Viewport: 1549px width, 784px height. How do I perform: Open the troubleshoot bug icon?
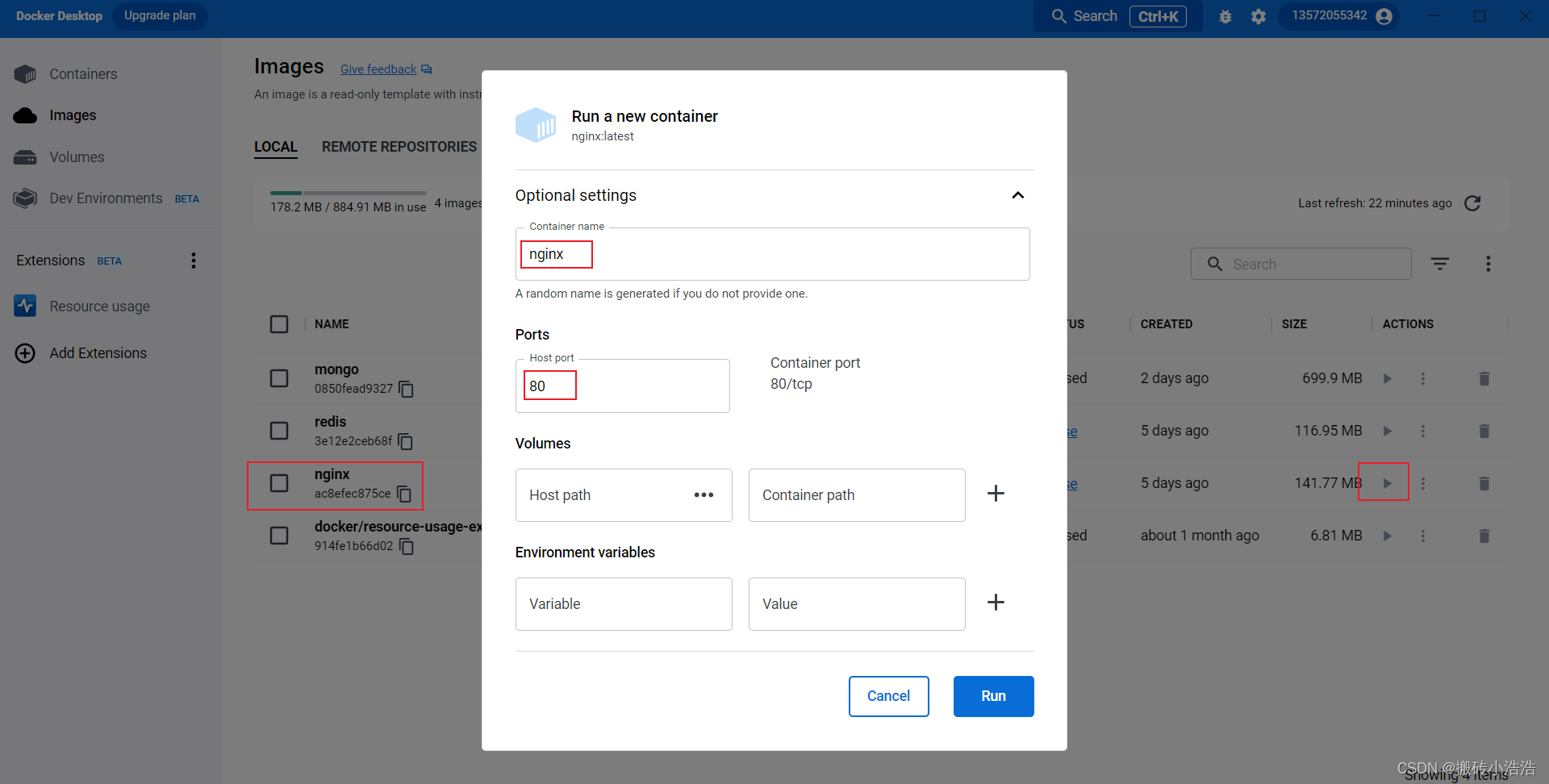[1225, 16]
